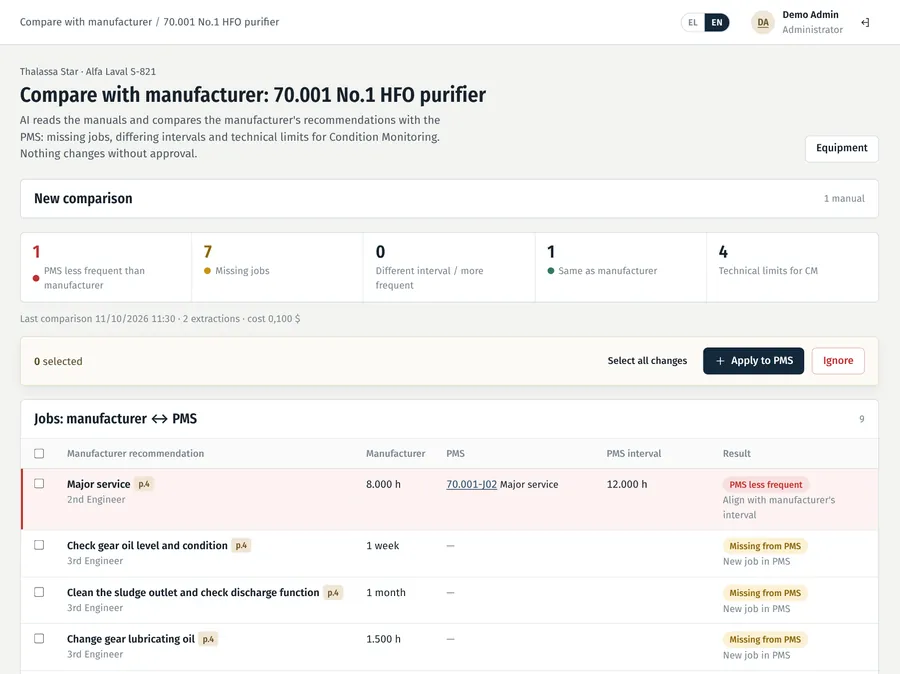Click the PMS interval column header
Screen dimensions: 900x674
(634, 454)
